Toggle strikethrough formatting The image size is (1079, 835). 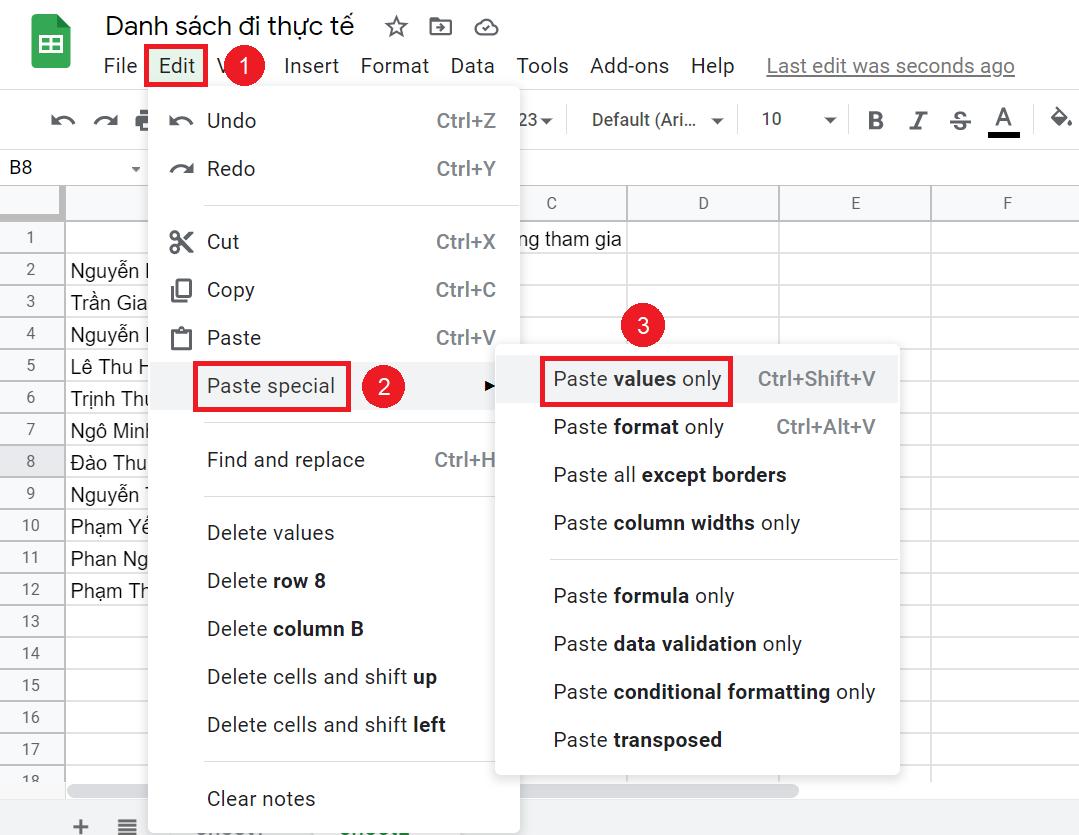coord(960,119)
